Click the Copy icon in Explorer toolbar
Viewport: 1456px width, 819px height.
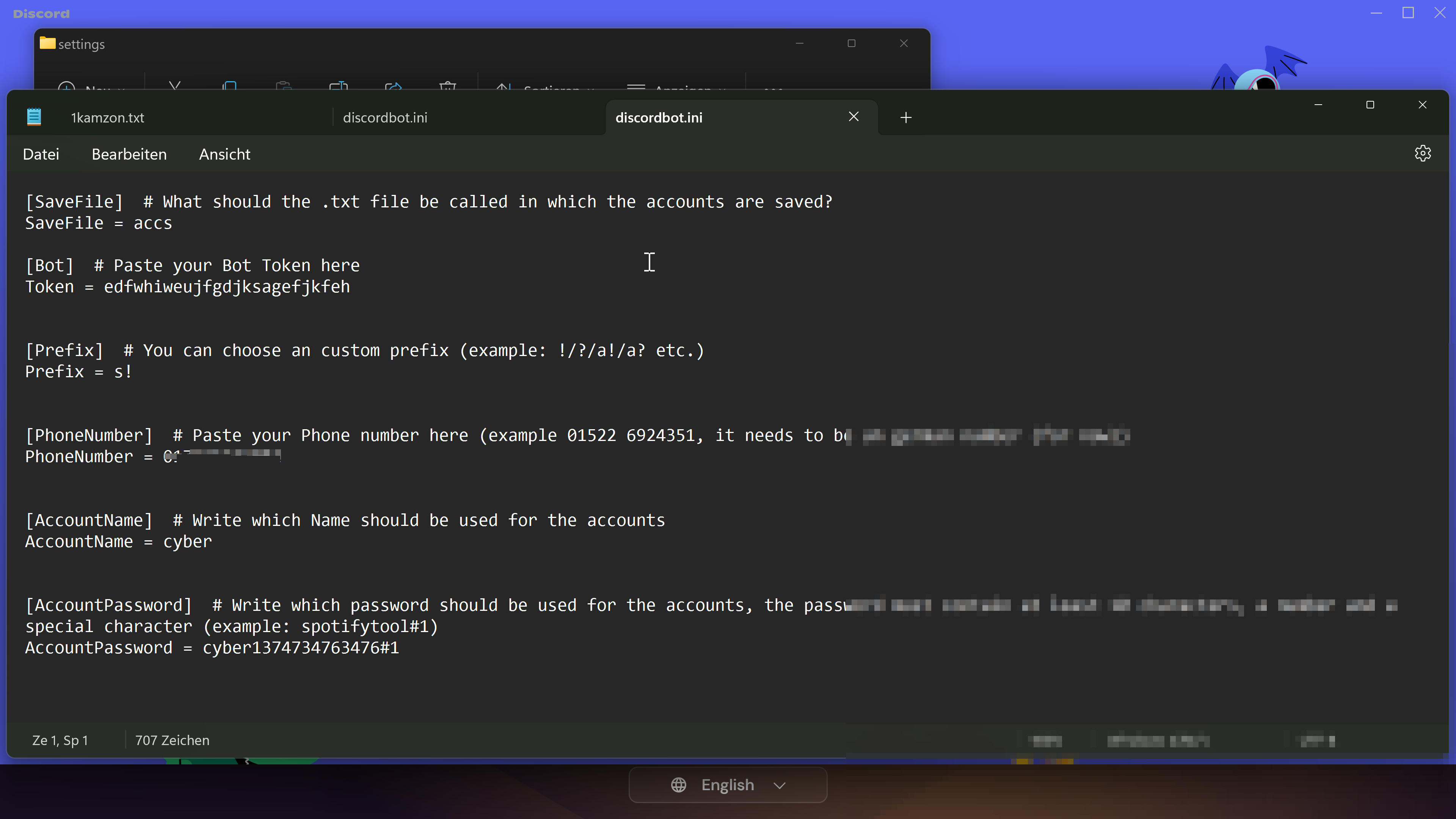click(x=229, y=86)
